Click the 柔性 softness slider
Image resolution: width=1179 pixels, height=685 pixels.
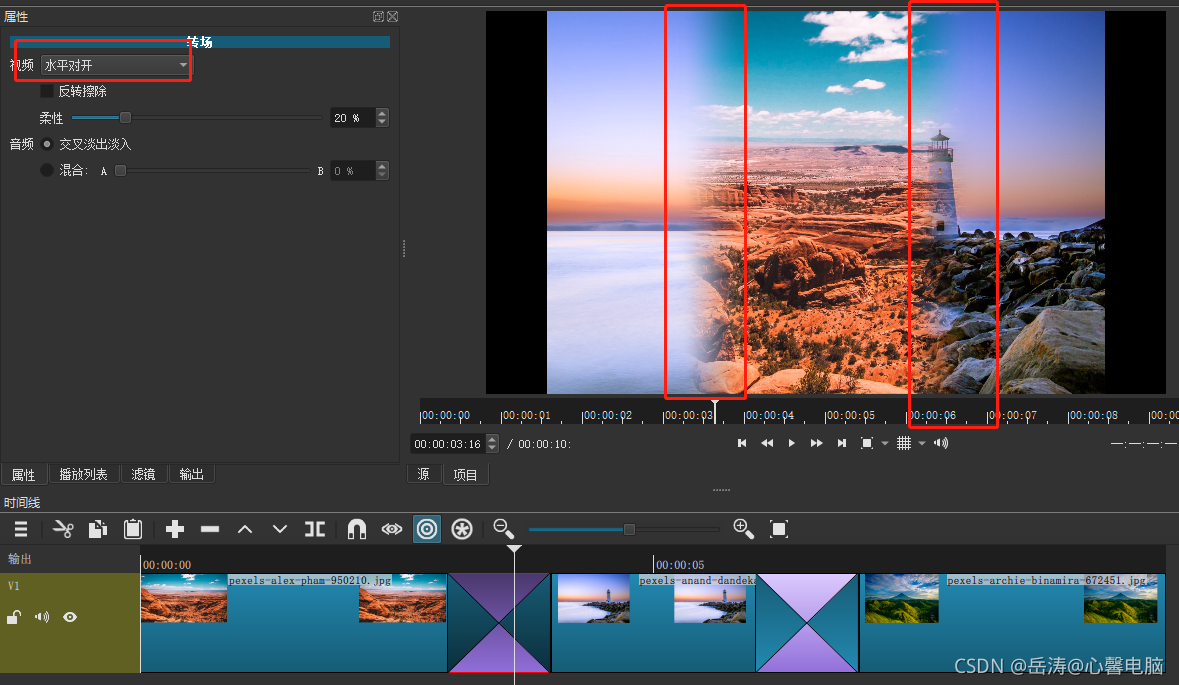tap(197, 118)
